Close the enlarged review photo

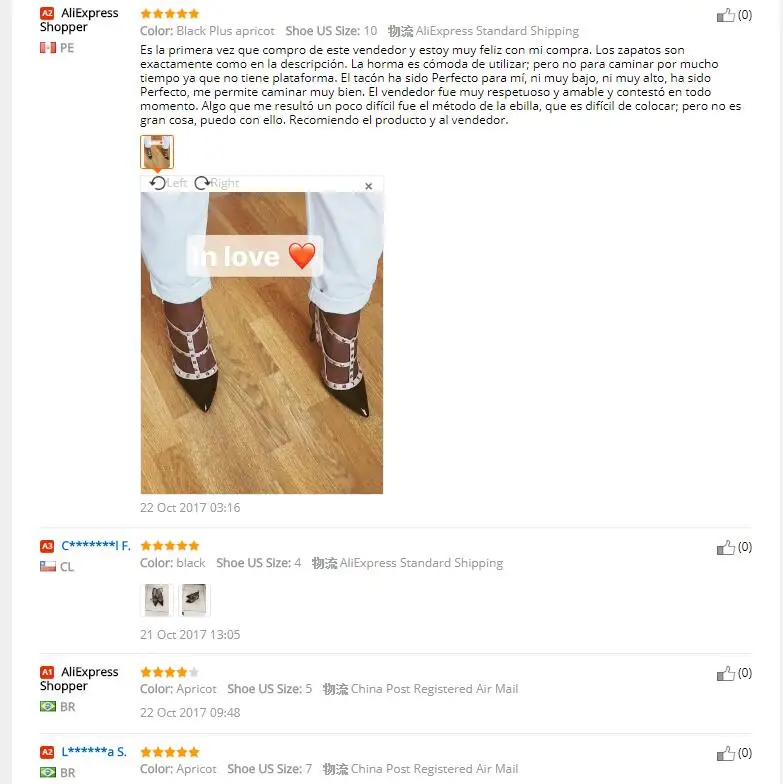pyautogui.click(x=368, y=186)
